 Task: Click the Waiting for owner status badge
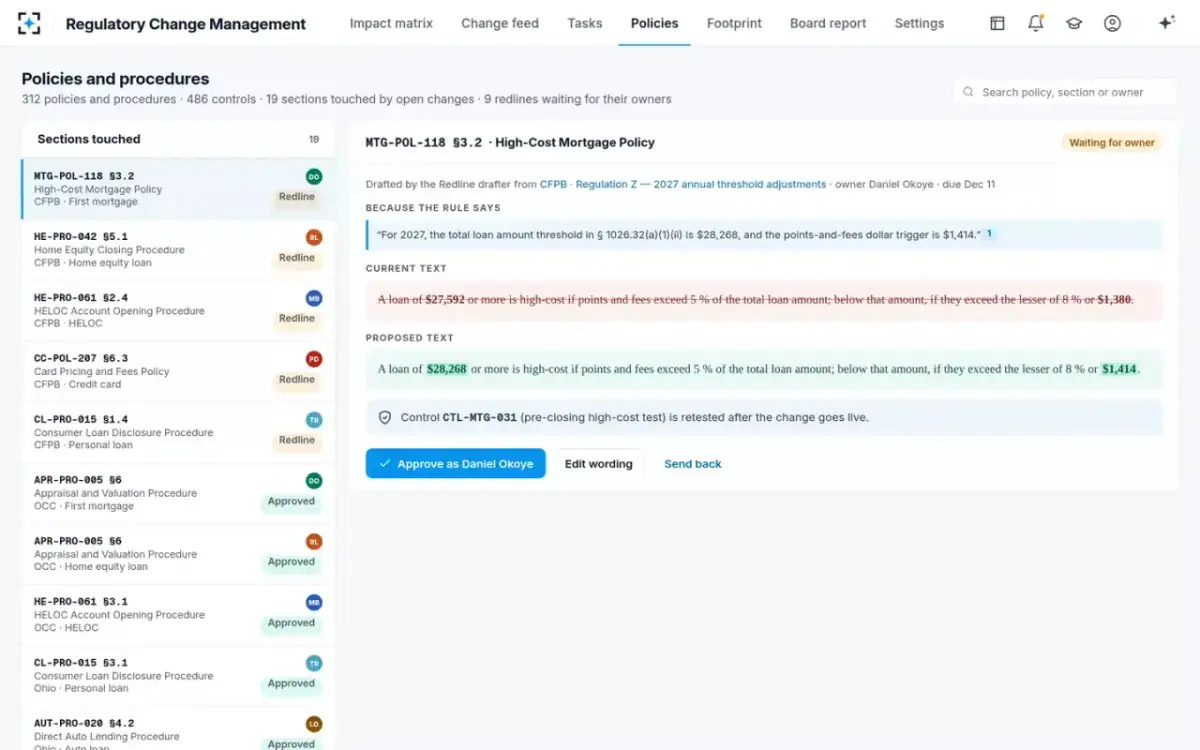[1112, 143]
